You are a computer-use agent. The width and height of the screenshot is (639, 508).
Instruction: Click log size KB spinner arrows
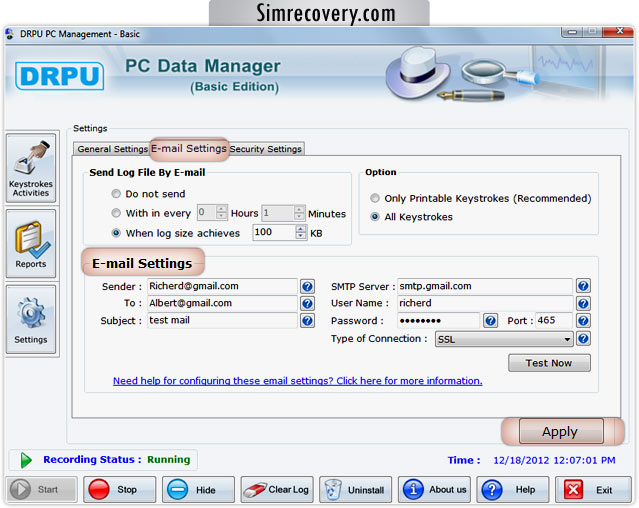click(x=301, y=232)
